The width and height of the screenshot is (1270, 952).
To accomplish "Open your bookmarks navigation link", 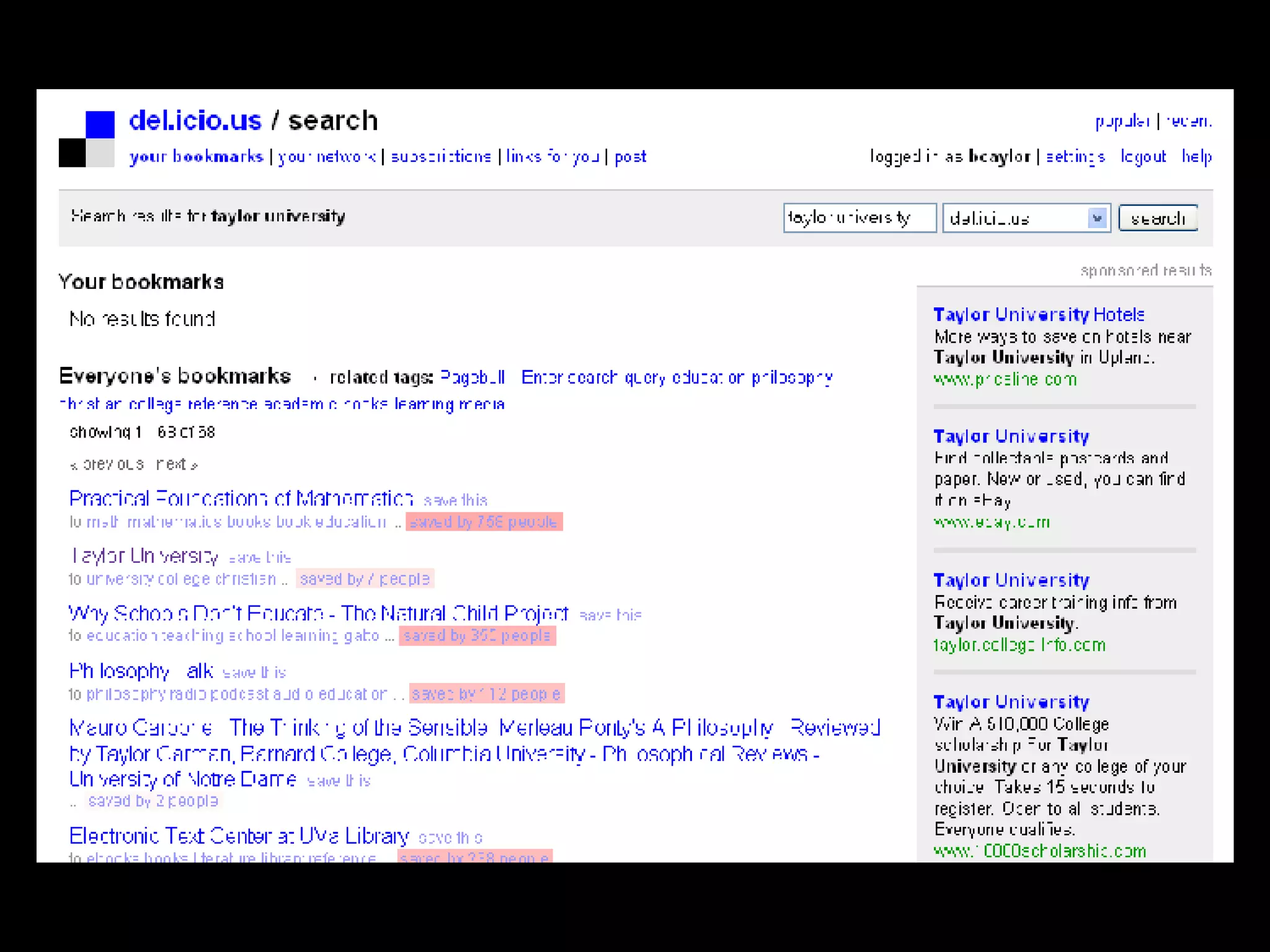I will tap(197, 157).
